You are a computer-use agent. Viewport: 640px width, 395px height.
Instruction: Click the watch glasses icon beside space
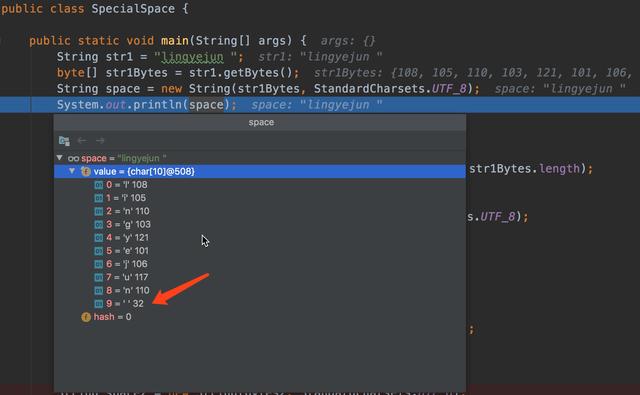pos(73,158)
